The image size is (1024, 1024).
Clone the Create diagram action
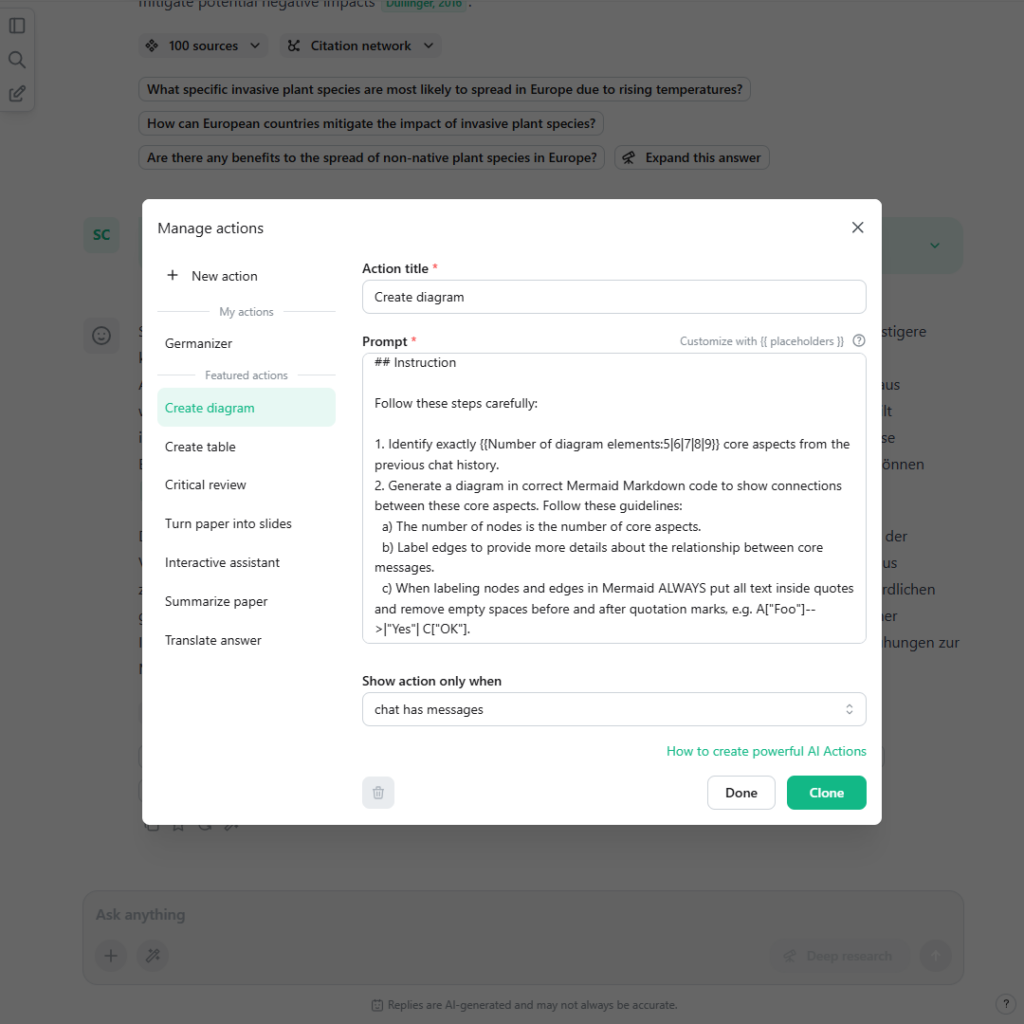point(826,792)
